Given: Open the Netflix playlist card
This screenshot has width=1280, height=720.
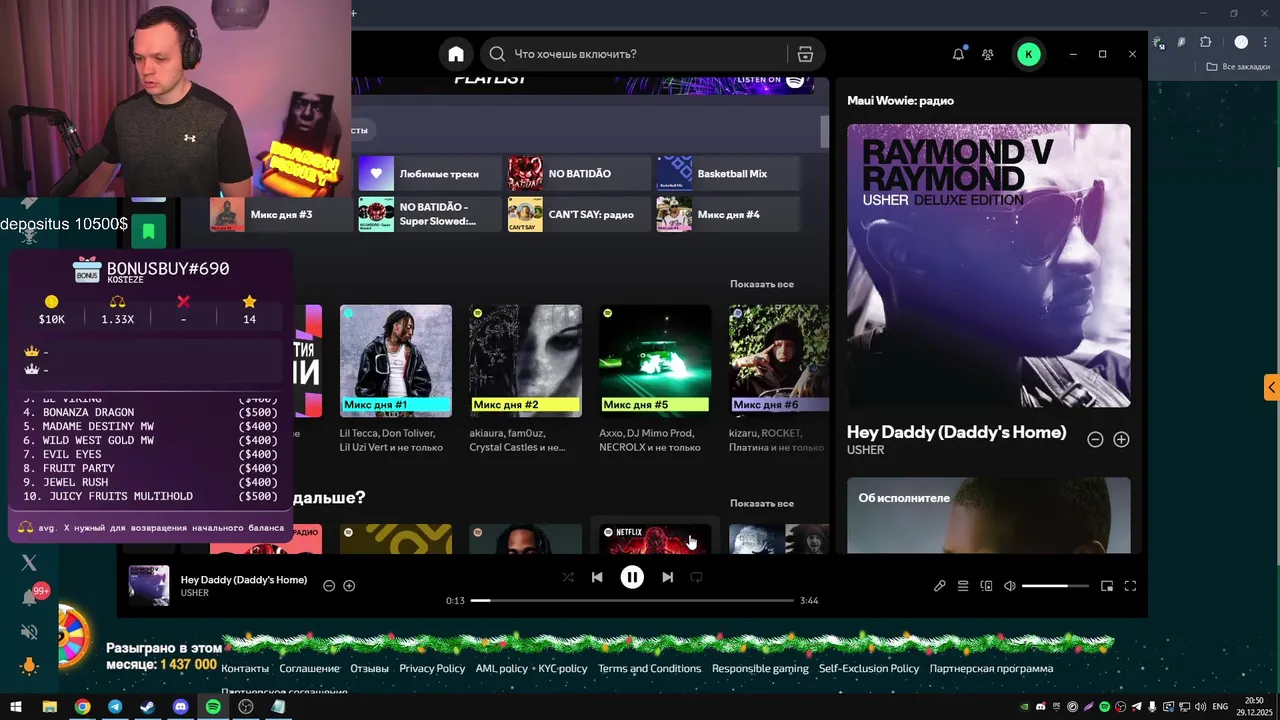Looking at the screenshot, I should point(655,538).
